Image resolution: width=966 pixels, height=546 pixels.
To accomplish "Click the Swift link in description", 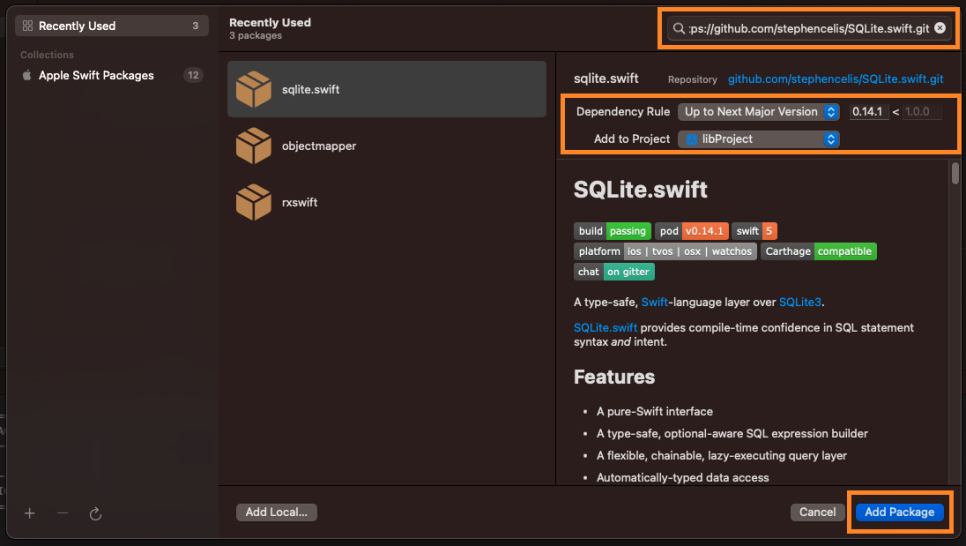I will (x=654, y=302).
